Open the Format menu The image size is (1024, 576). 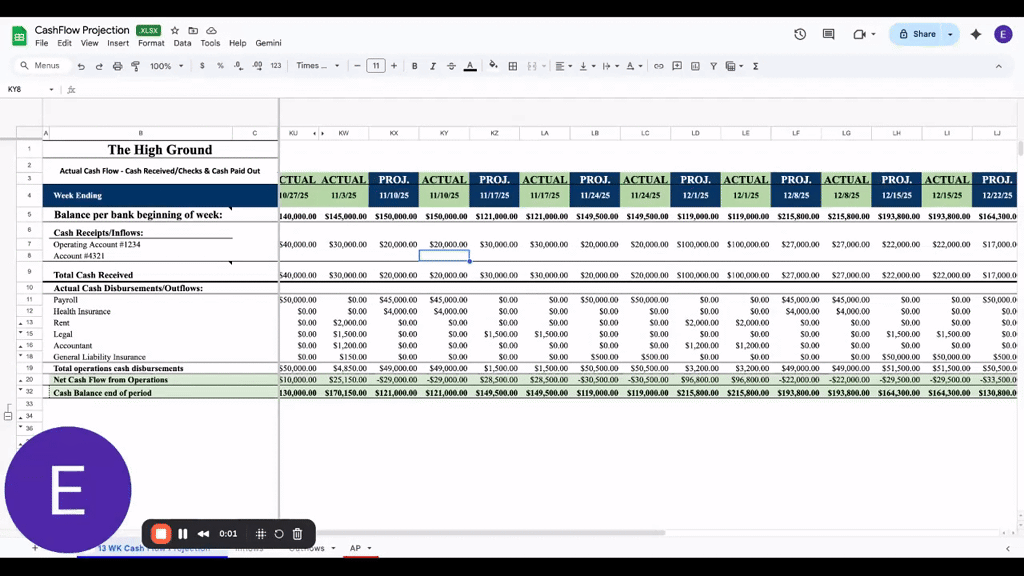(x=150, y=43)
